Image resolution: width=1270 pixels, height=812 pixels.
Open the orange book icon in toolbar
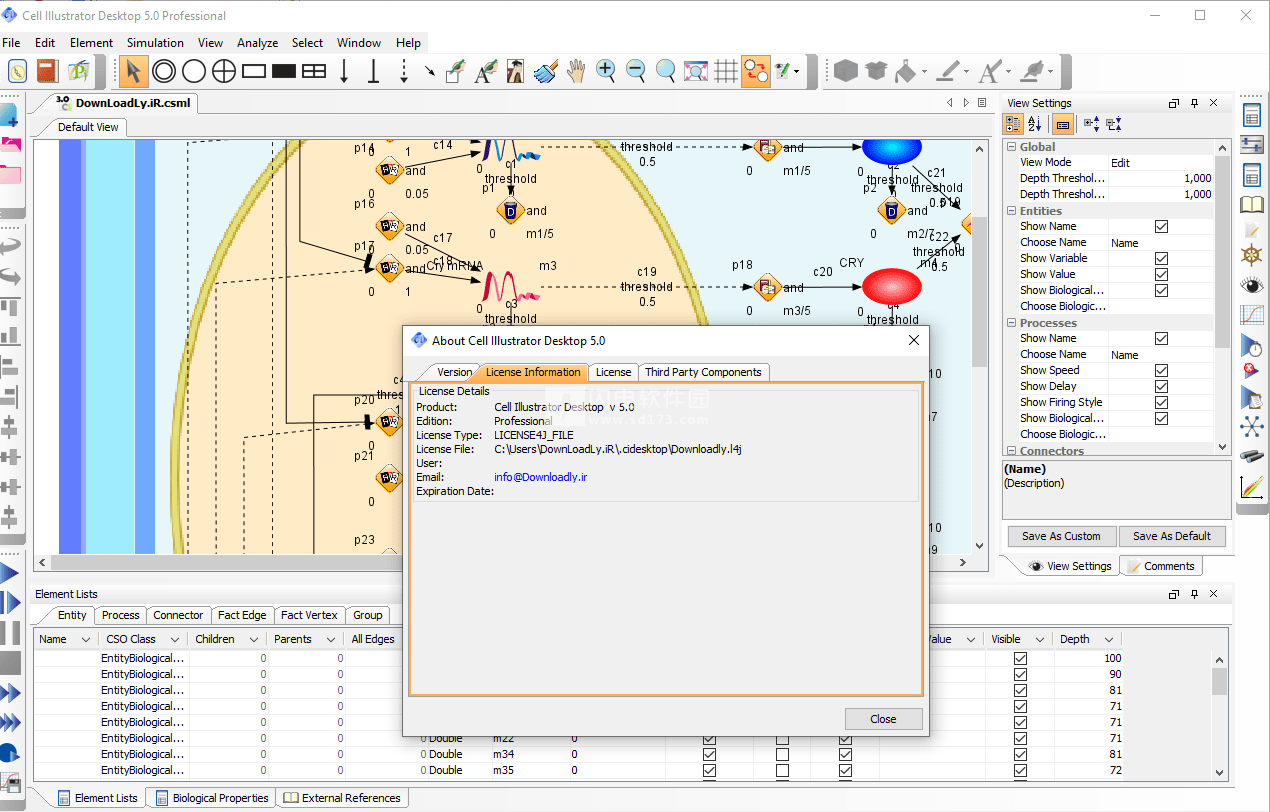[47, 71]
